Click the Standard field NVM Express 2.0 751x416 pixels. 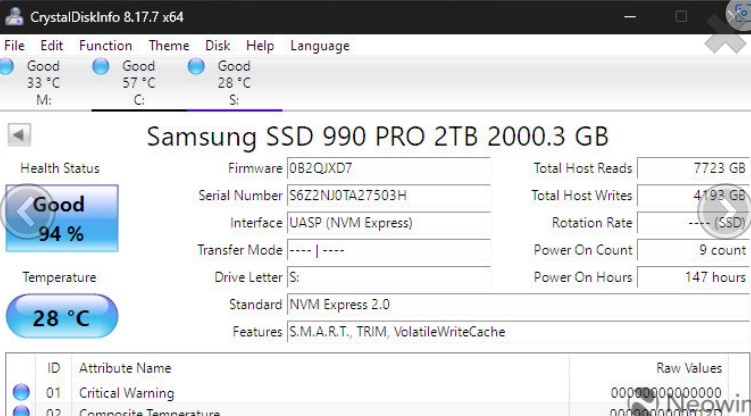519,305
